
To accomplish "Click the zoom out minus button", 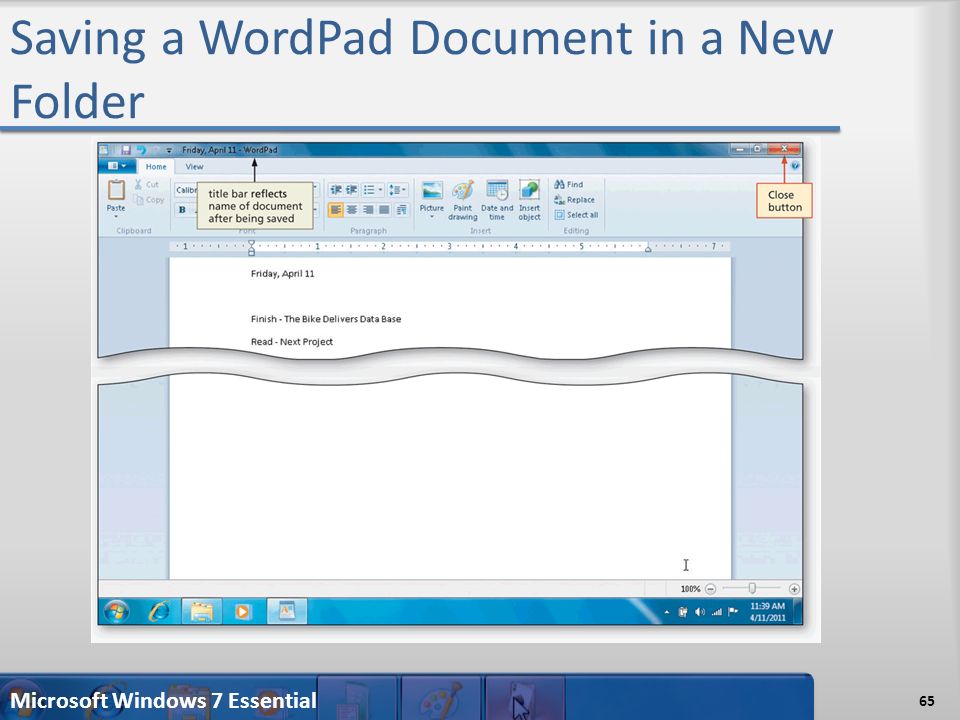I will tap(710, 589).
